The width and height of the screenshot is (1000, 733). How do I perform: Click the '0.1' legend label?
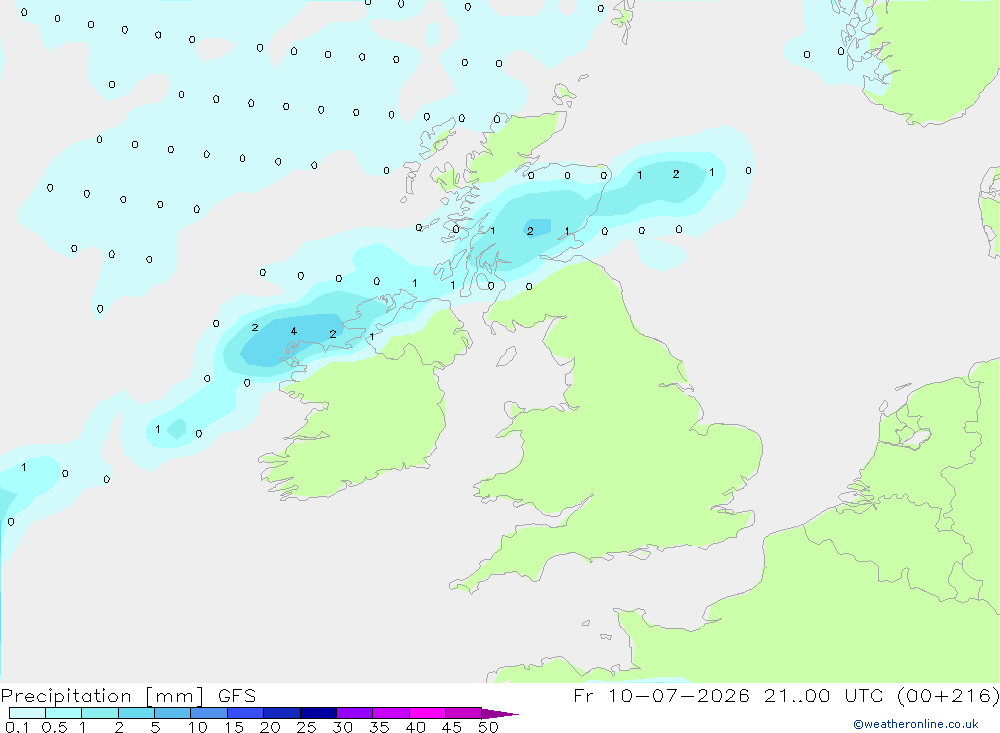[17, 727]
